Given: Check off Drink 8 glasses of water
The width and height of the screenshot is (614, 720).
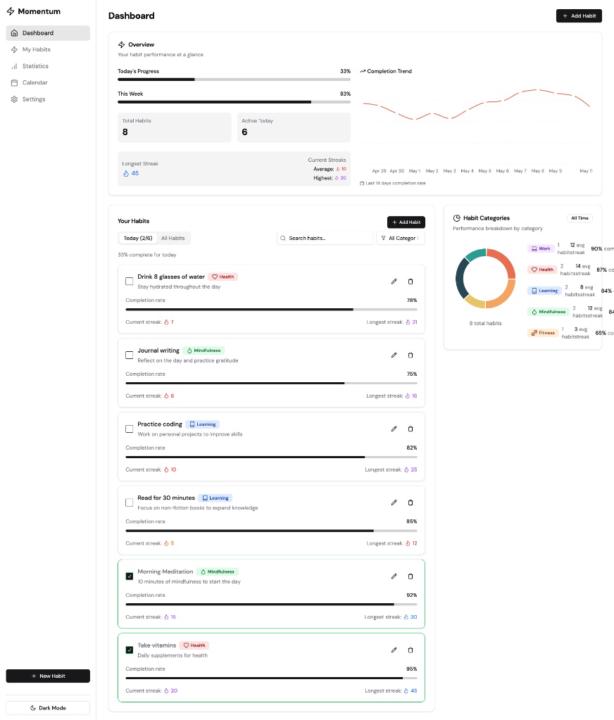Looking at the screenshot, I should (129, 281).
